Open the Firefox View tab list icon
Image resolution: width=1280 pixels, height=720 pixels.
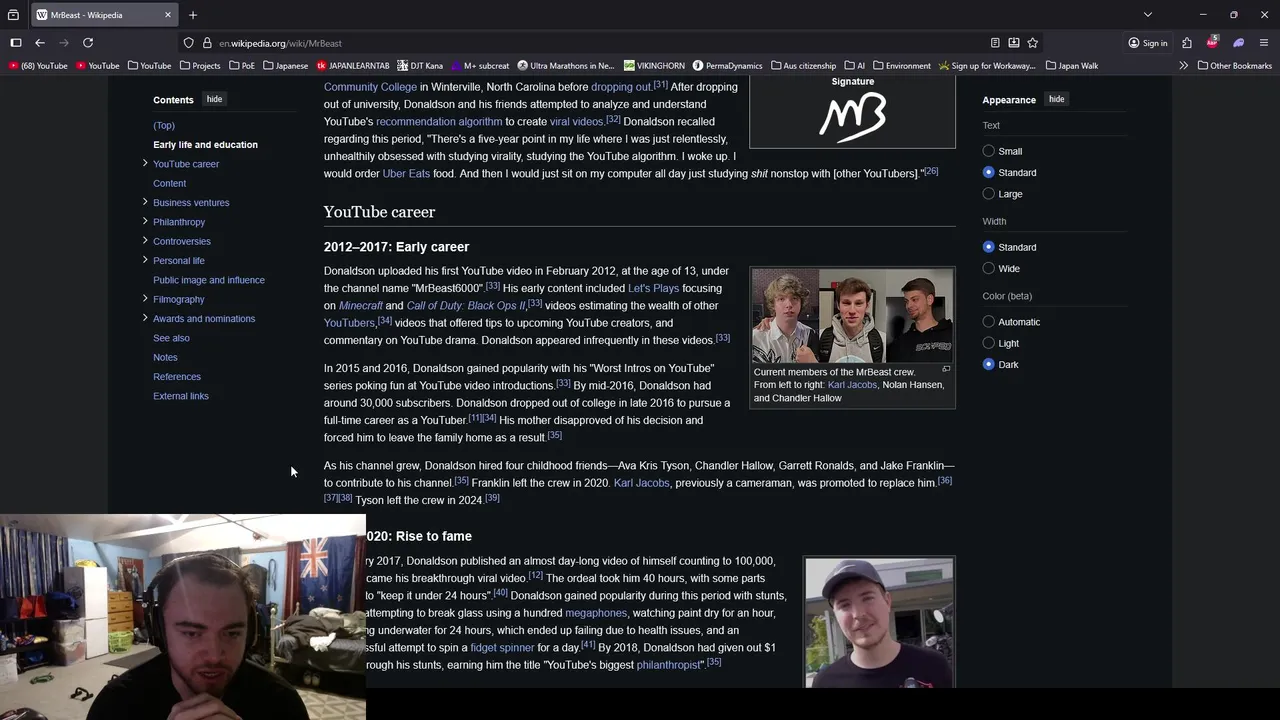click(13, 15)
